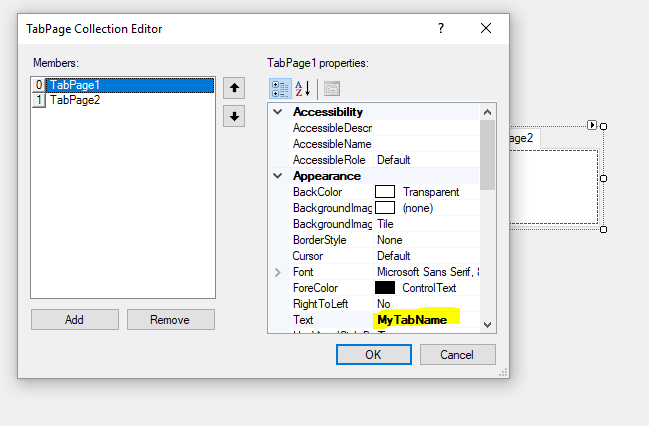
Task: Select TabPage1 in Members list
Action: coord(130,85)
